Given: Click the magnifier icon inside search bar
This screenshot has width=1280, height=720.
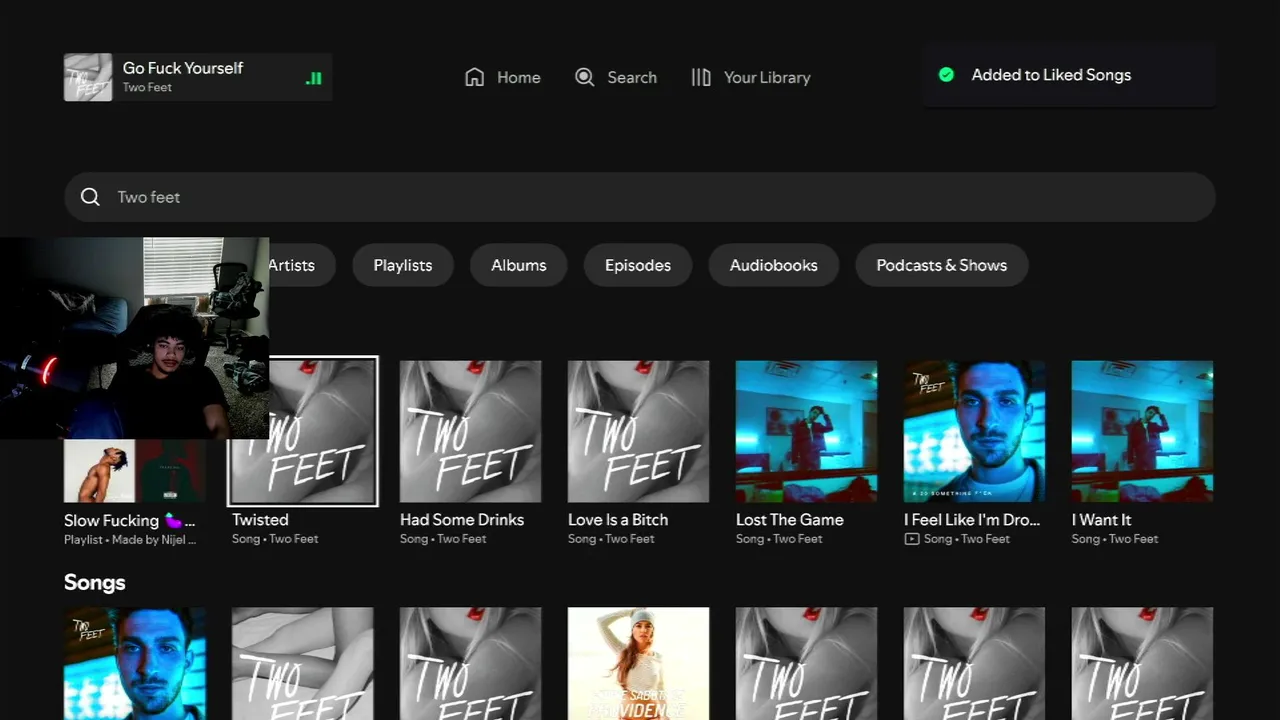Looking at the screenshot, I should (90, 197).
